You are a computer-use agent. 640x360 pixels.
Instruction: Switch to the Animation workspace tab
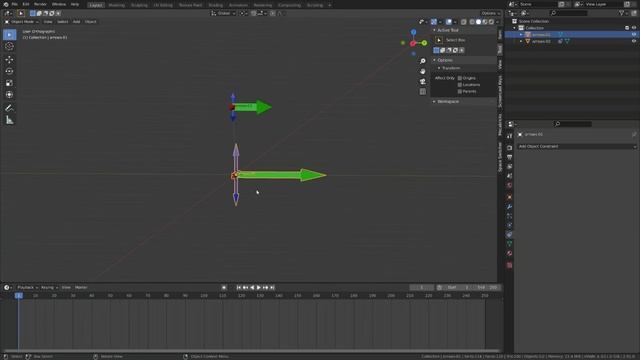pos(238,5)
